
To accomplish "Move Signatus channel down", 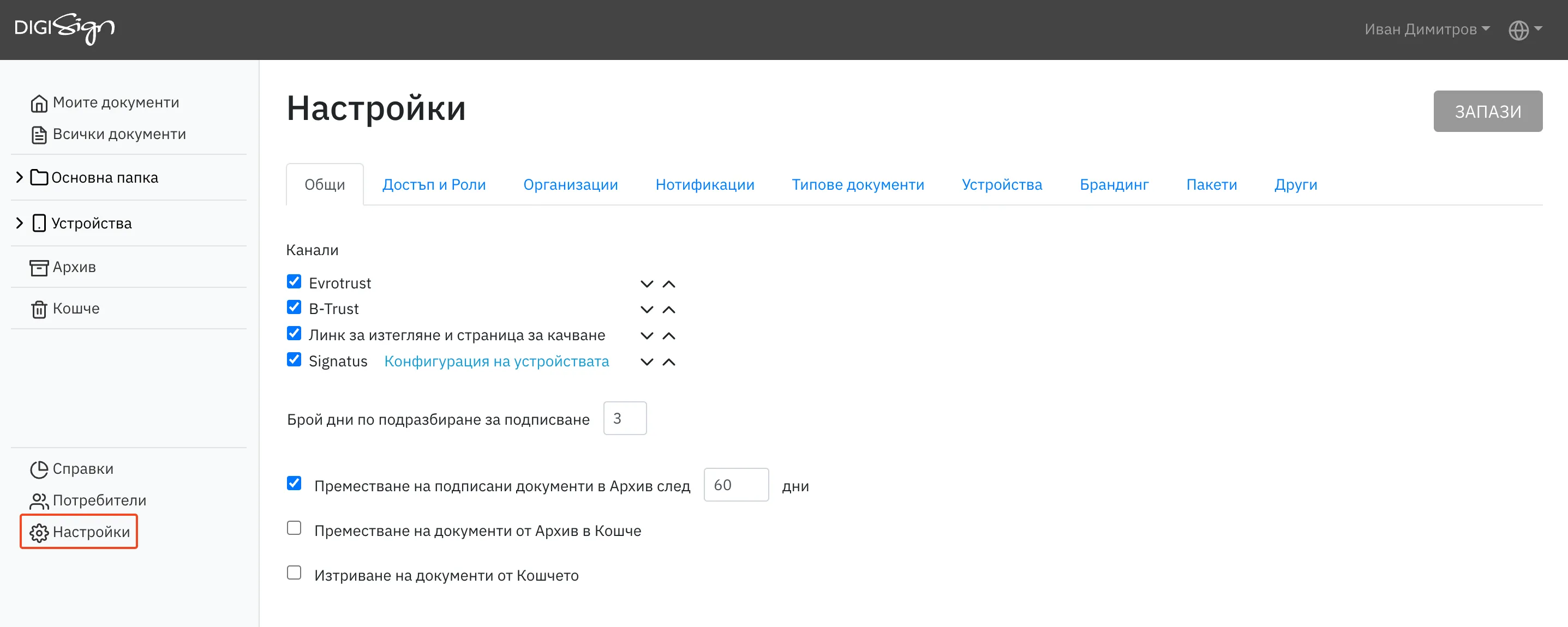I will click(x=647, y=362).
